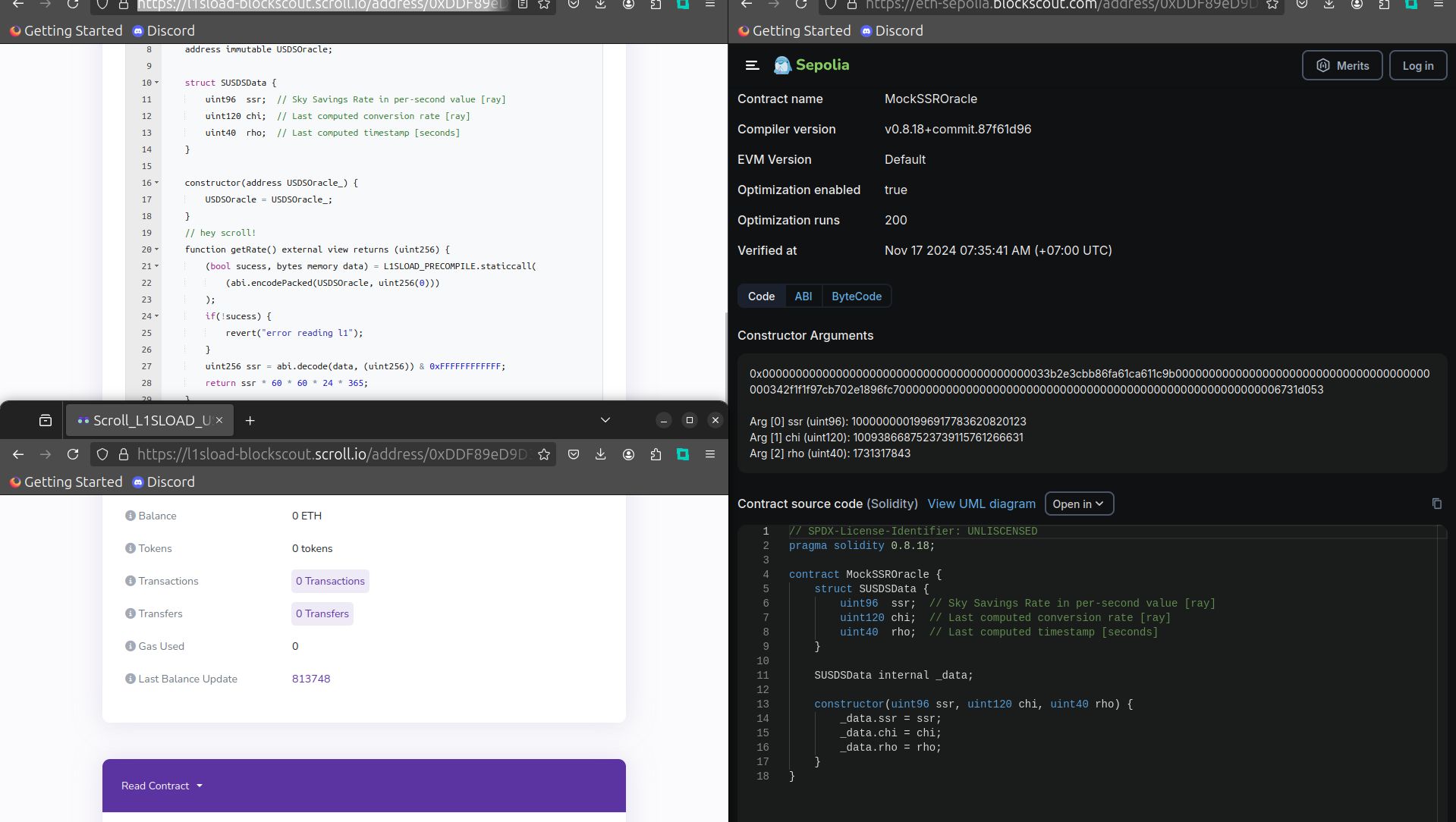Copy contract source code with copy icon
The width and height of the screenshot is (1456, 822).
pyautogui.click(x=1436, y=504)
